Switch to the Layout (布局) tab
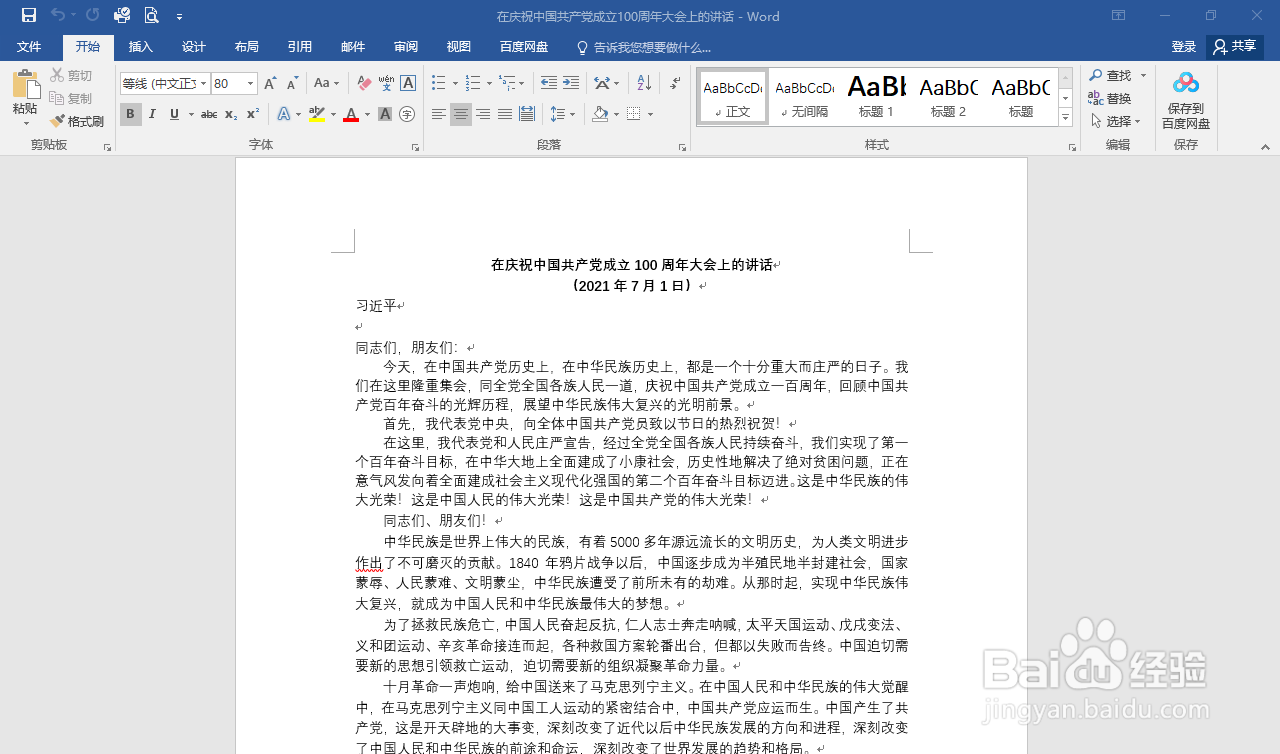Image resolution: width=1280 pixels, height=754 pixels. coord(246,47)
